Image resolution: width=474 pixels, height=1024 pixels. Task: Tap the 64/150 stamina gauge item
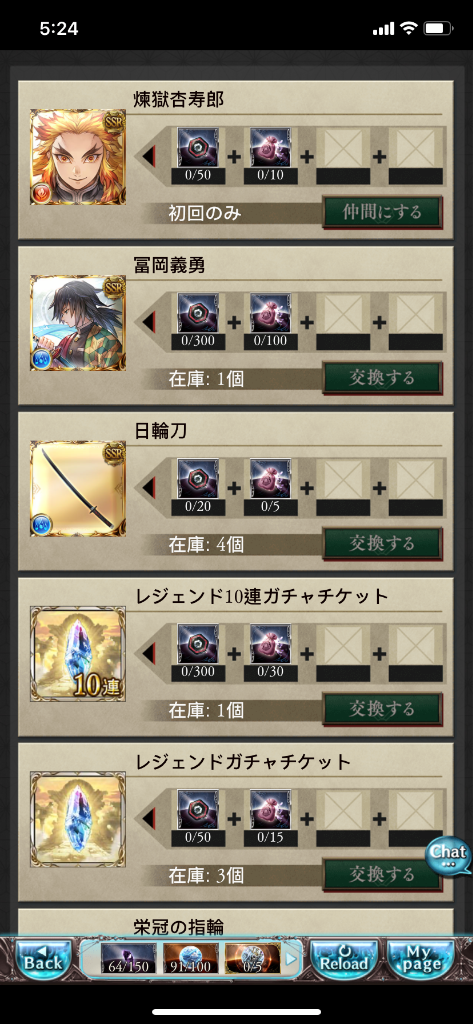click(128, 958)
